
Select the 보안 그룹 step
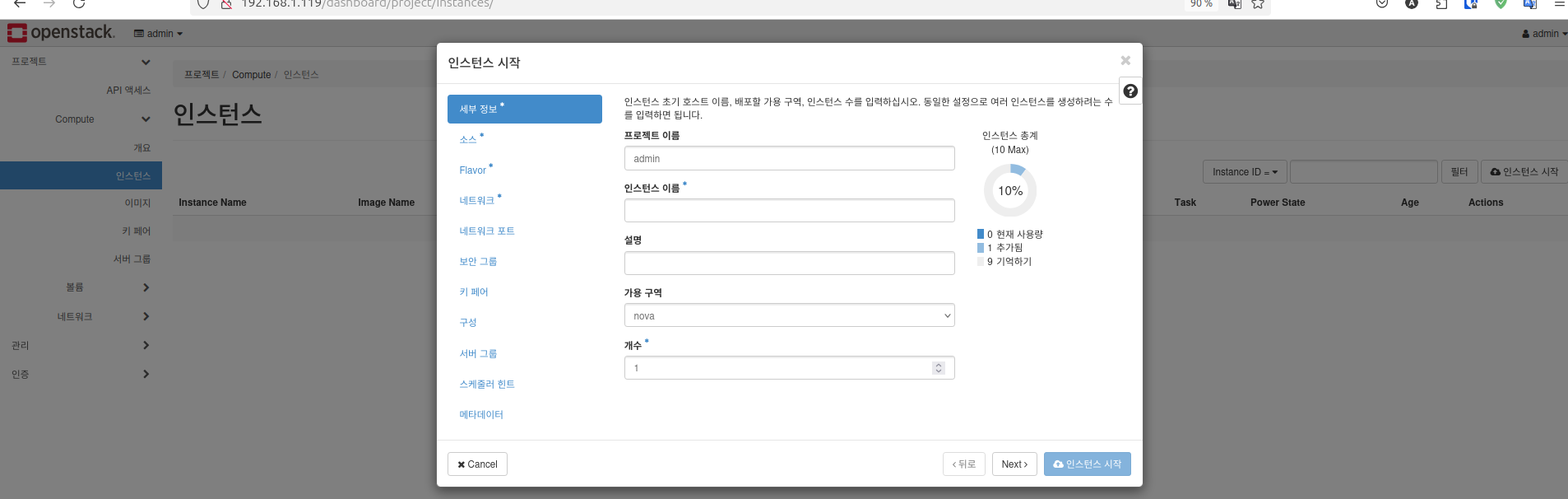[x=478, y=262]
